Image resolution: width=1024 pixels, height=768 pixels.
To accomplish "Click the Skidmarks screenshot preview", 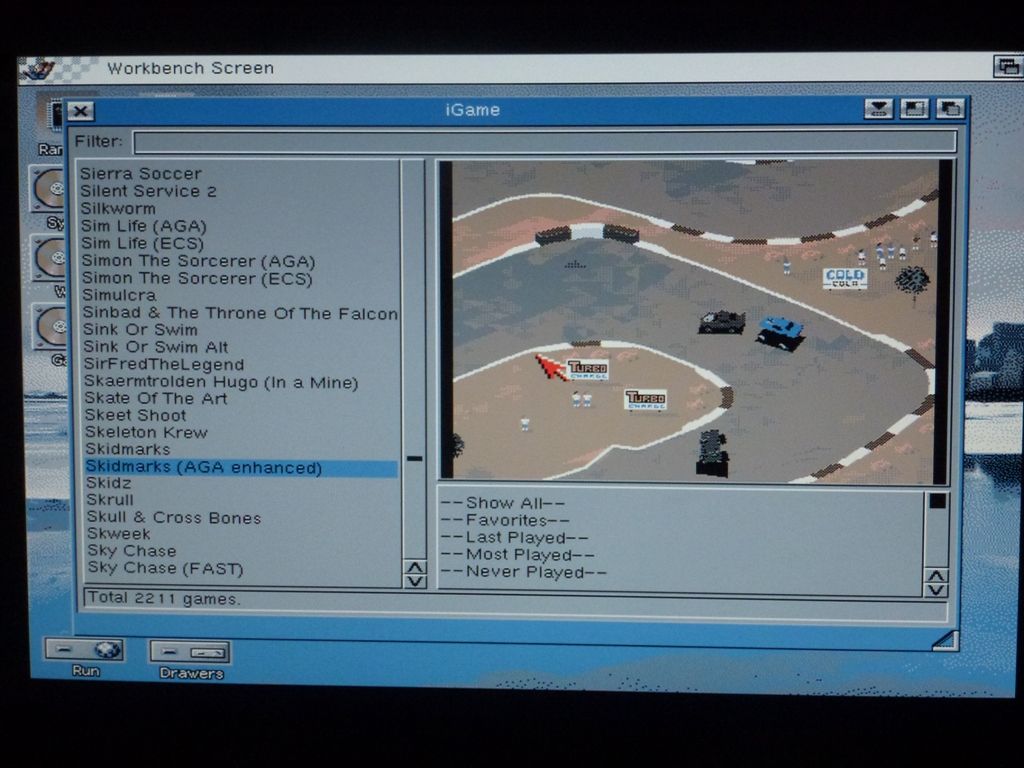I will [695, 321].
